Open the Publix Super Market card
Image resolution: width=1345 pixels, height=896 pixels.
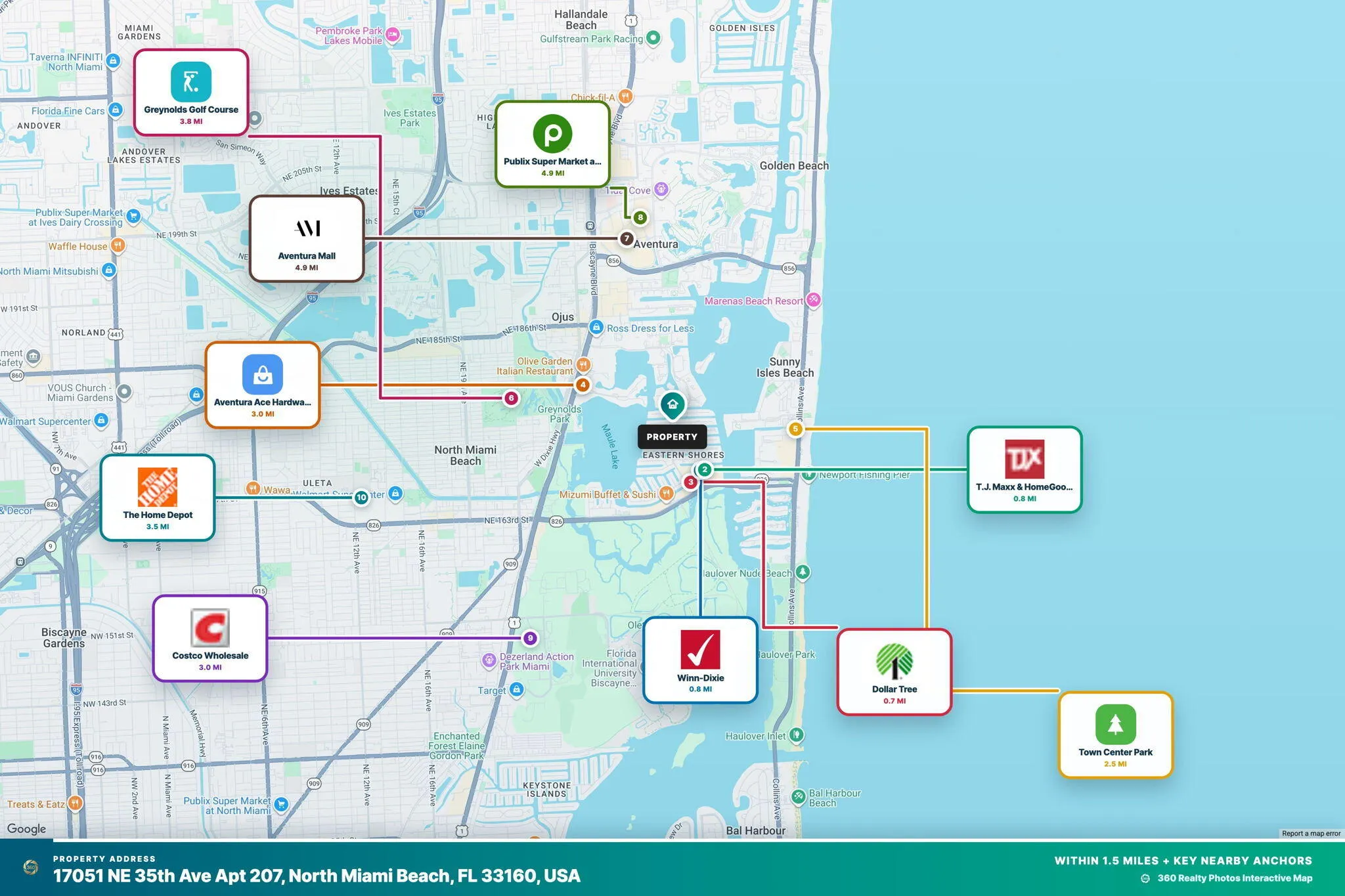552,144
